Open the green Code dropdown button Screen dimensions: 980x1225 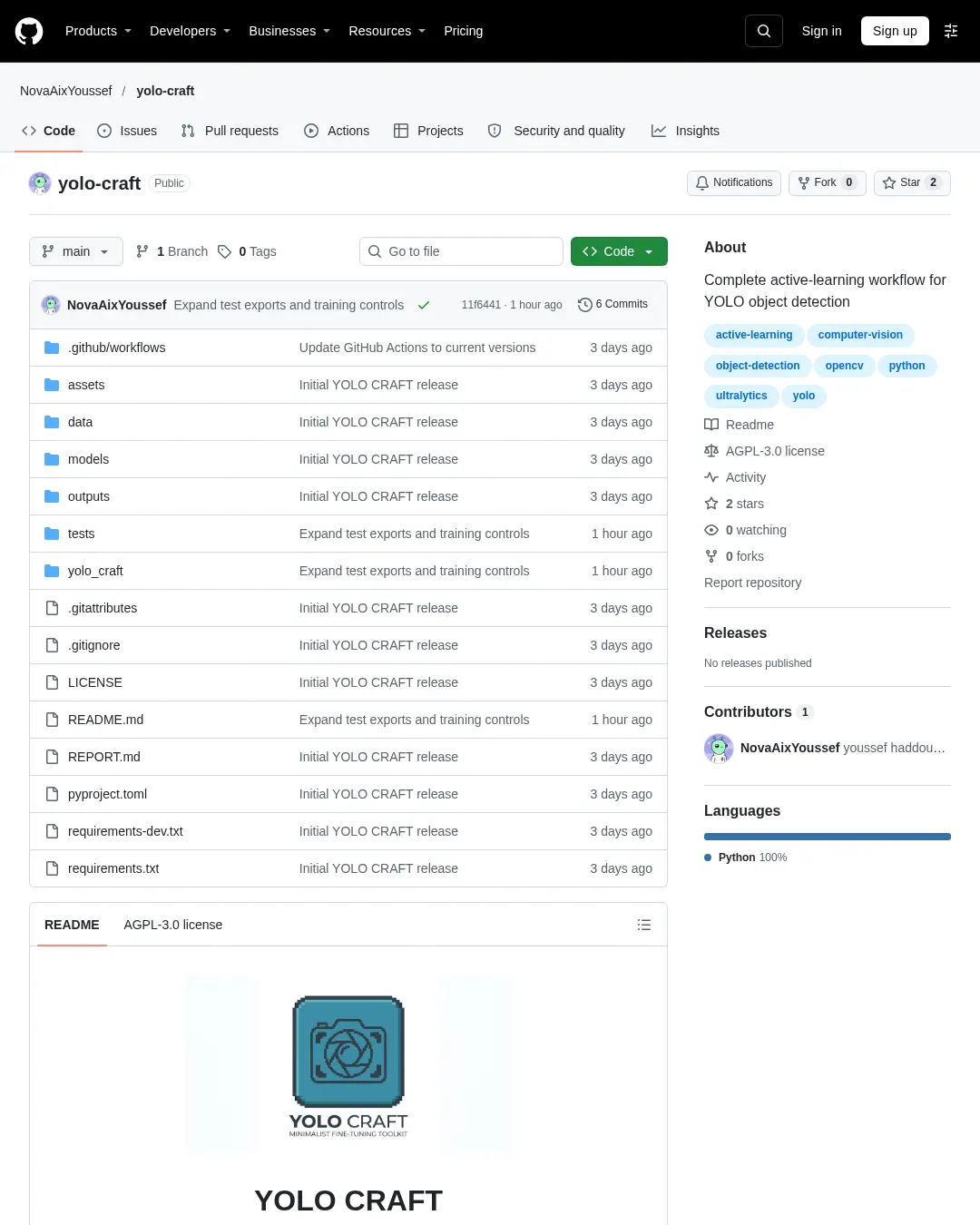(x=619, y=251)
